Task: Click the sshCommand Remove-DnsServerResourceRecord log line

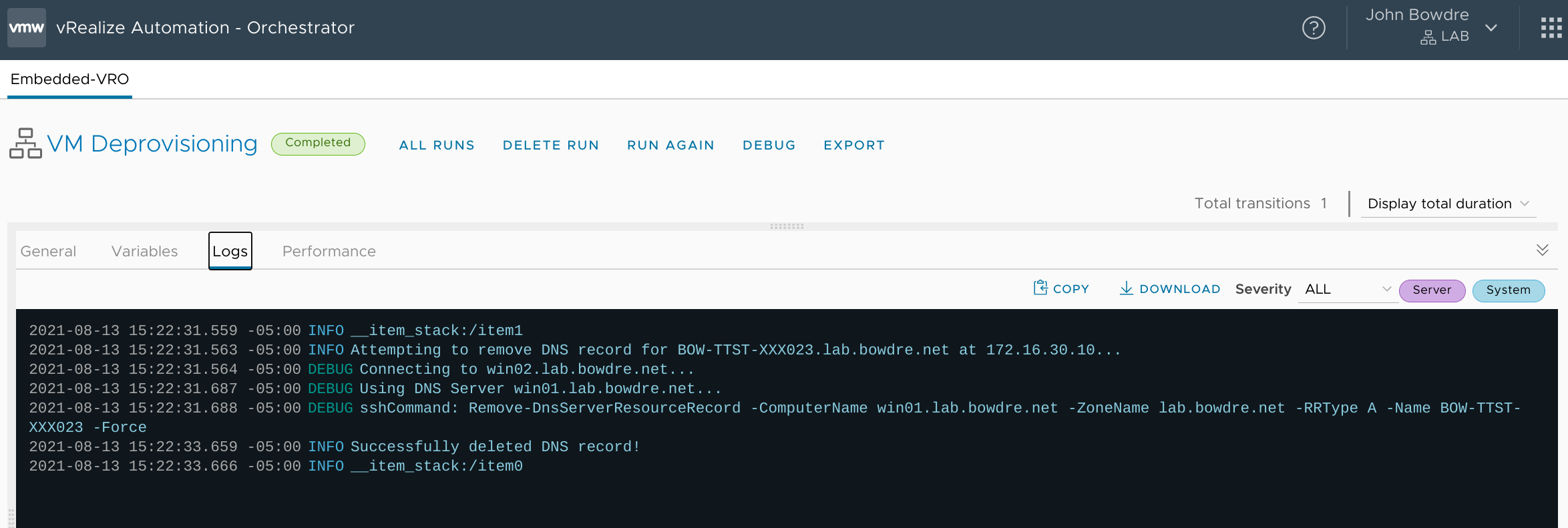Action: pyautogui.click(x=775, y=417)
